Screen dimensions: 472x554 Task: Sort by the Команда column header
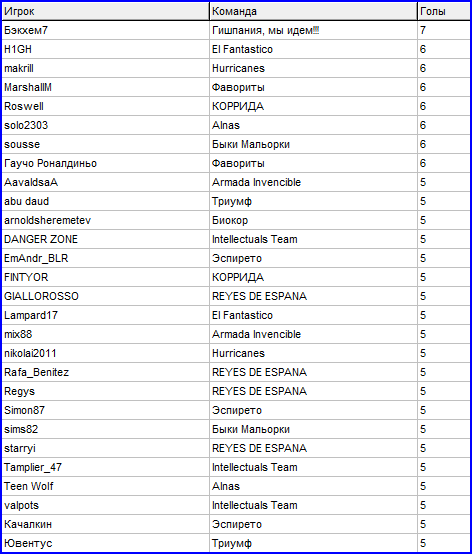(x=313, y=11)
